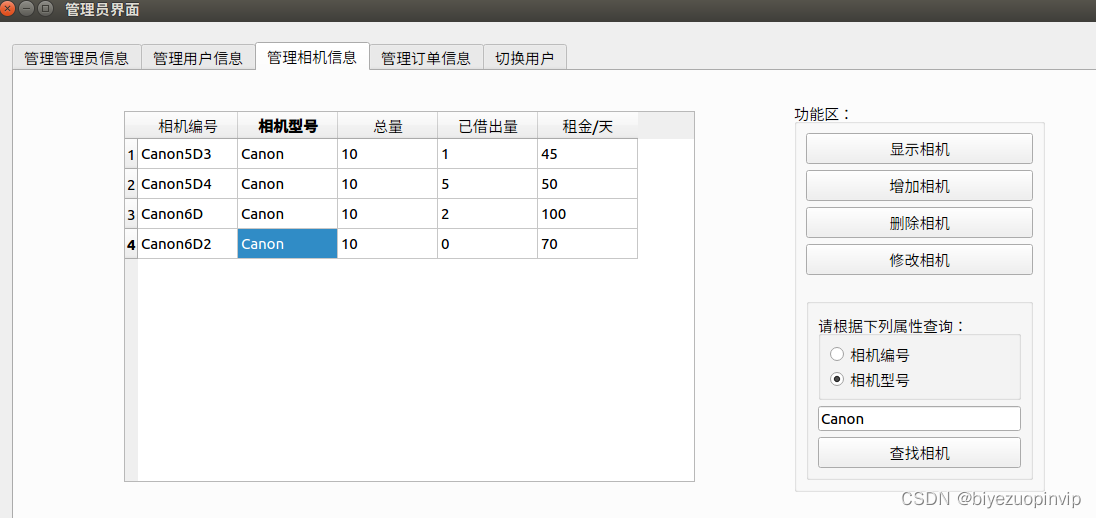Select the 已借出量 cell 0 in Canon6D2 row

point(487,244)
